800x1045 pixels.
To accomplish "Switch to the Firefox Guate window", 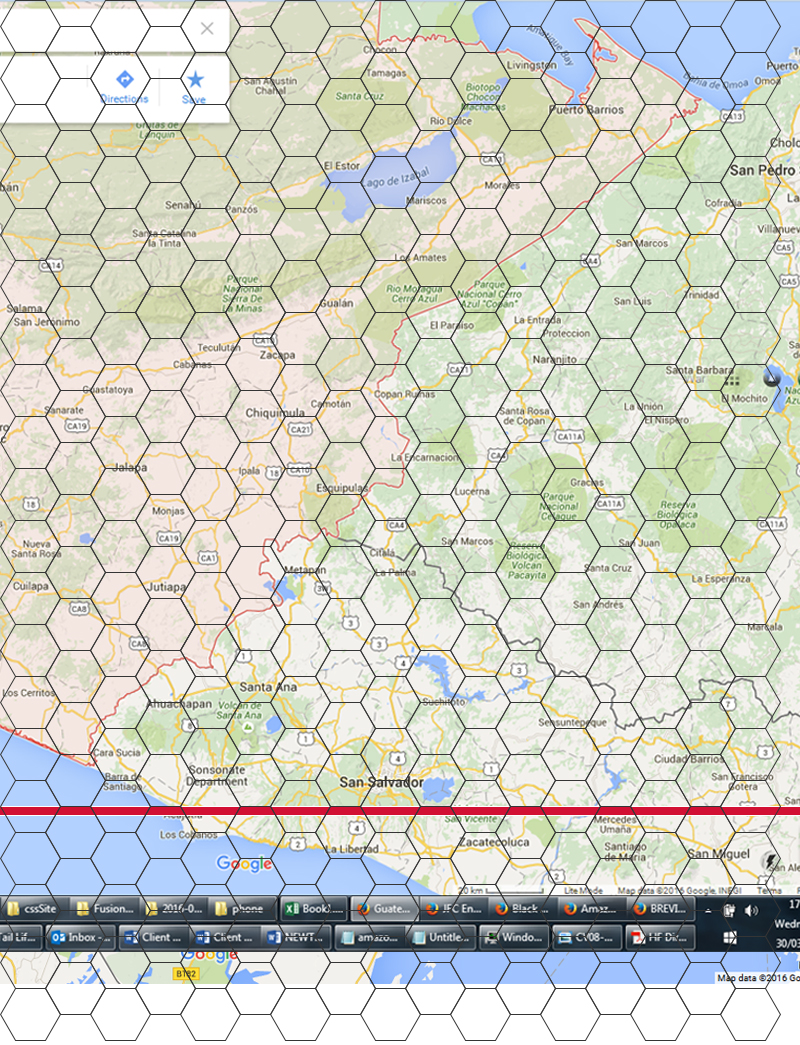I will (x=384, y=908).
